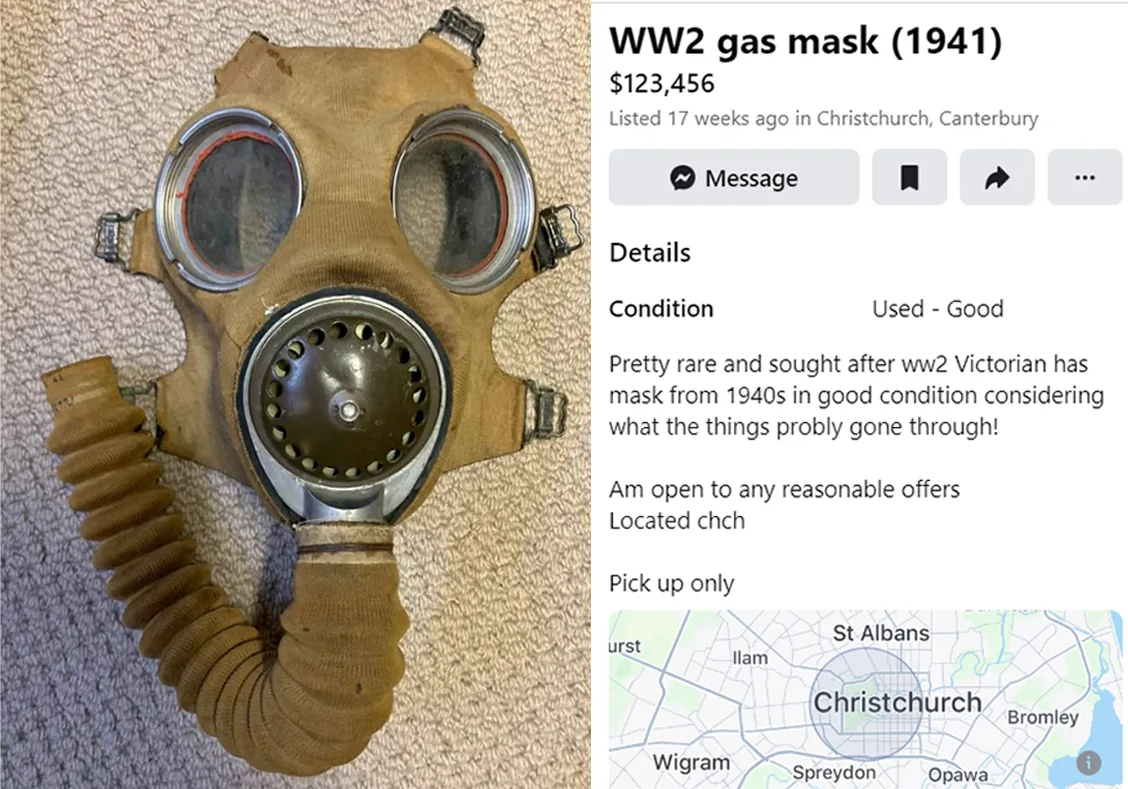Image resolution: width=1128 pixels, height=789 pixels.
Task: Click the Bromley map label
Action: pyautogui.click(x=1043, y=717)
